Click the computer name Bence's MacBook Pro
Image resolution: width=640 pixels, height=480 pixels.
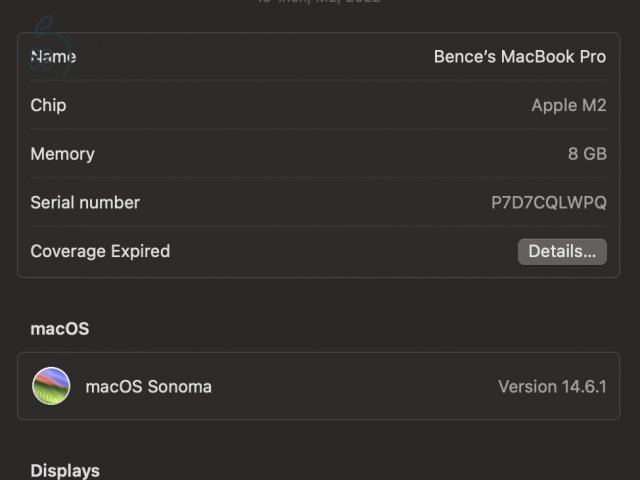(519, 57)
